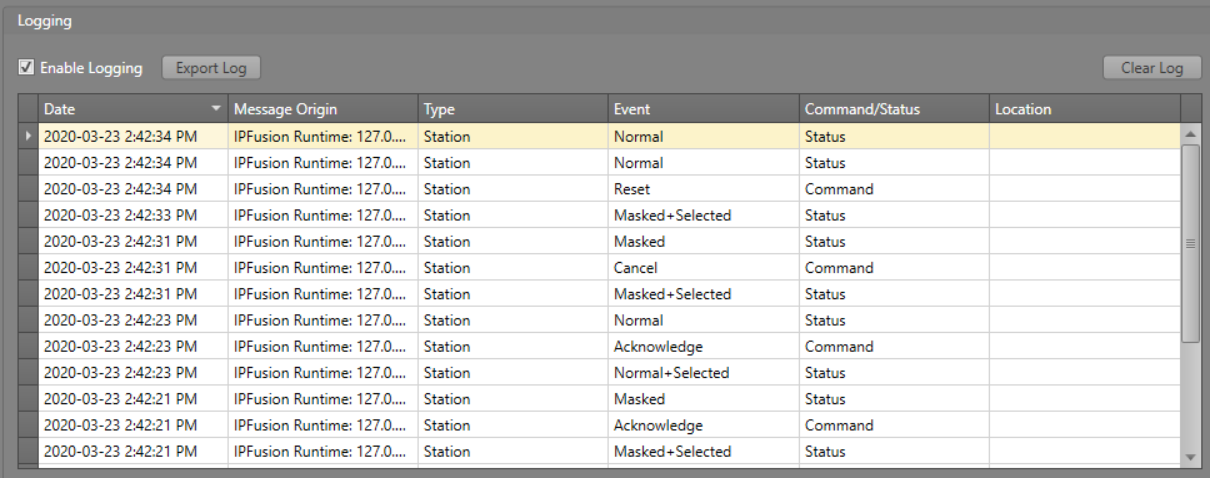Uncheck the Enable Logging checkbox
1210x478 pixels.
27,68
